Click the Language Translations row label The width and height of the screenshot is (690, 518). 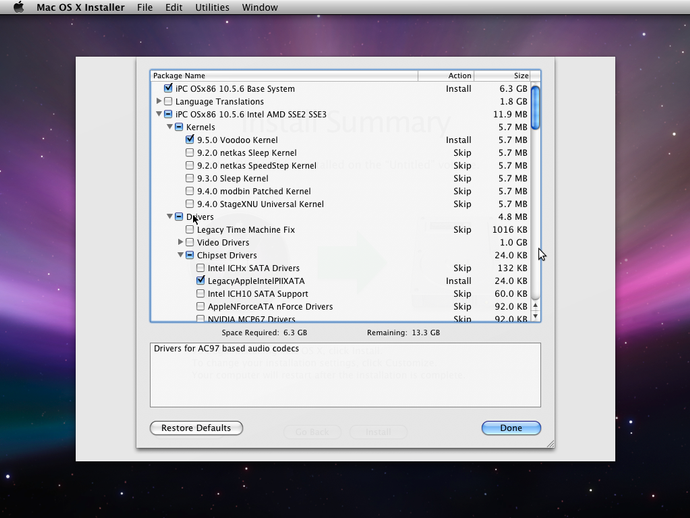pyautogui.click(x=220, y=101)
